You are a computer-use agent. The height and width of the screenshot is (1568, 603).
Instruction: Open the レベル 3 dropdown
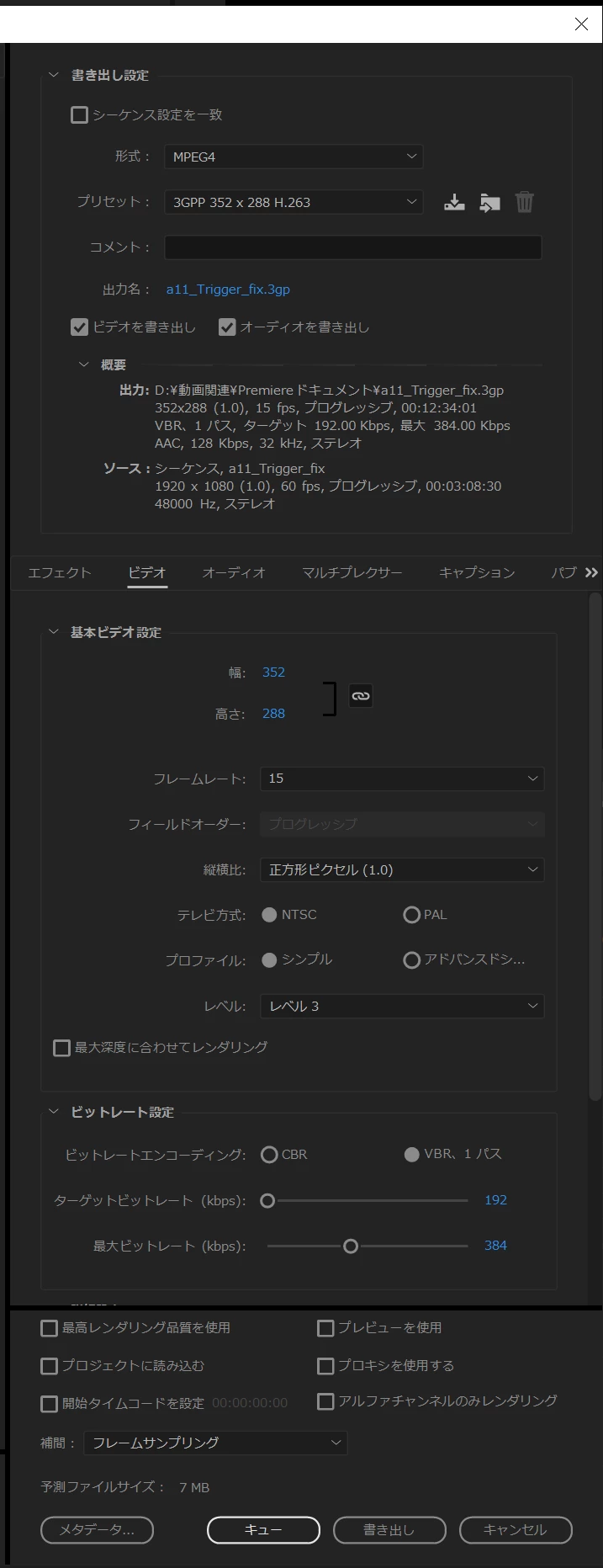click(x=402, y=1006)
